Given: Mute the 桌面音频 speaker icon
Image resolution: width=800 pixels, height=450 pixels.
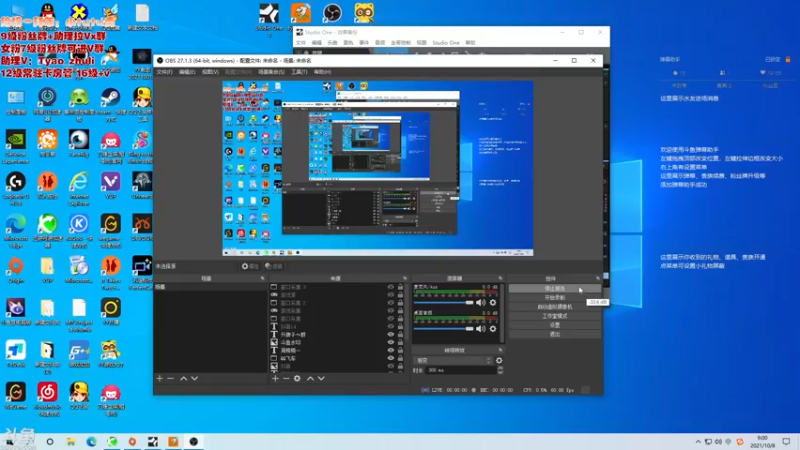Looking at the screenshot, I should coord(481,329).
